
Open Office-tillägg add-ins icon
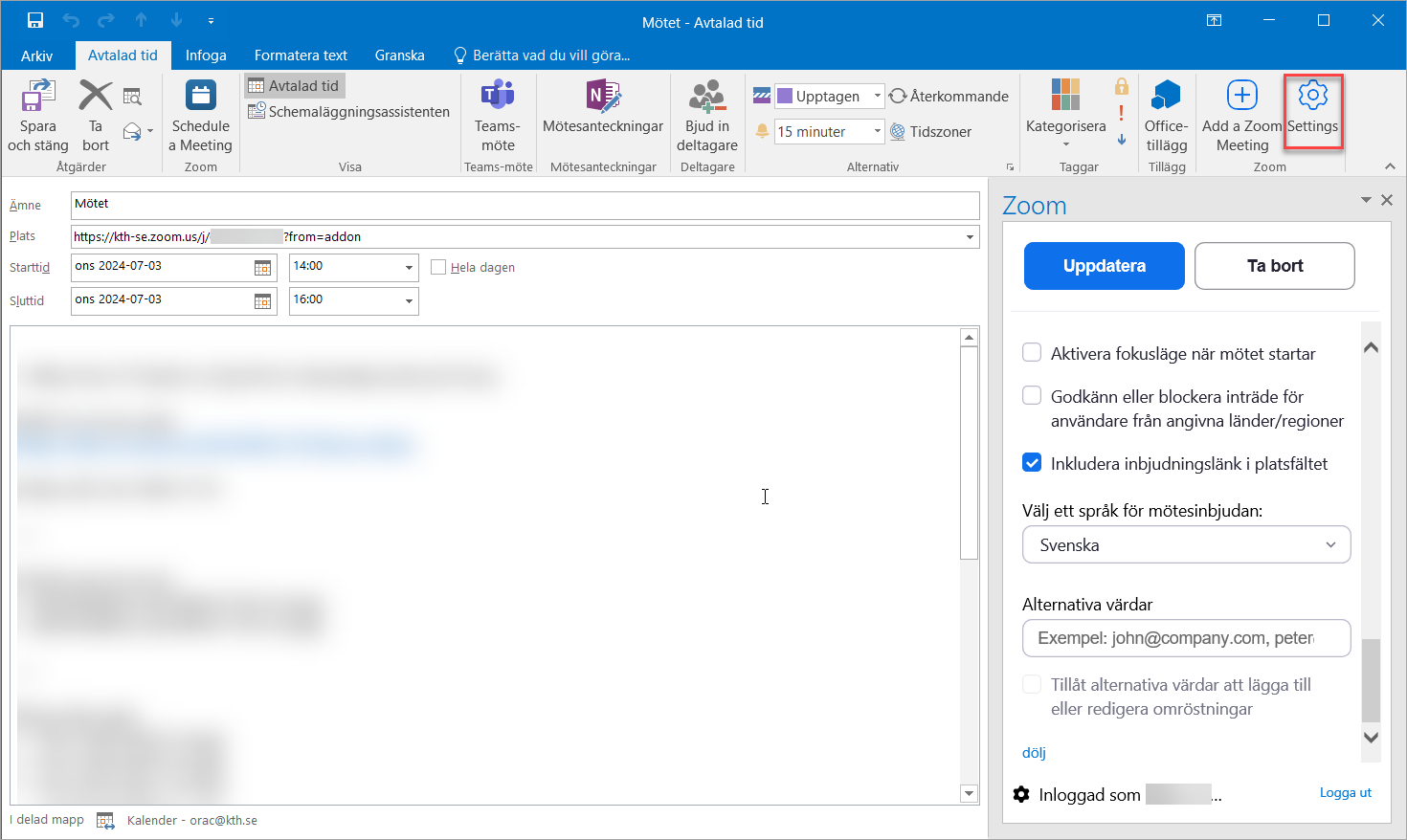pyautogui.click(x=1166, y=97)
